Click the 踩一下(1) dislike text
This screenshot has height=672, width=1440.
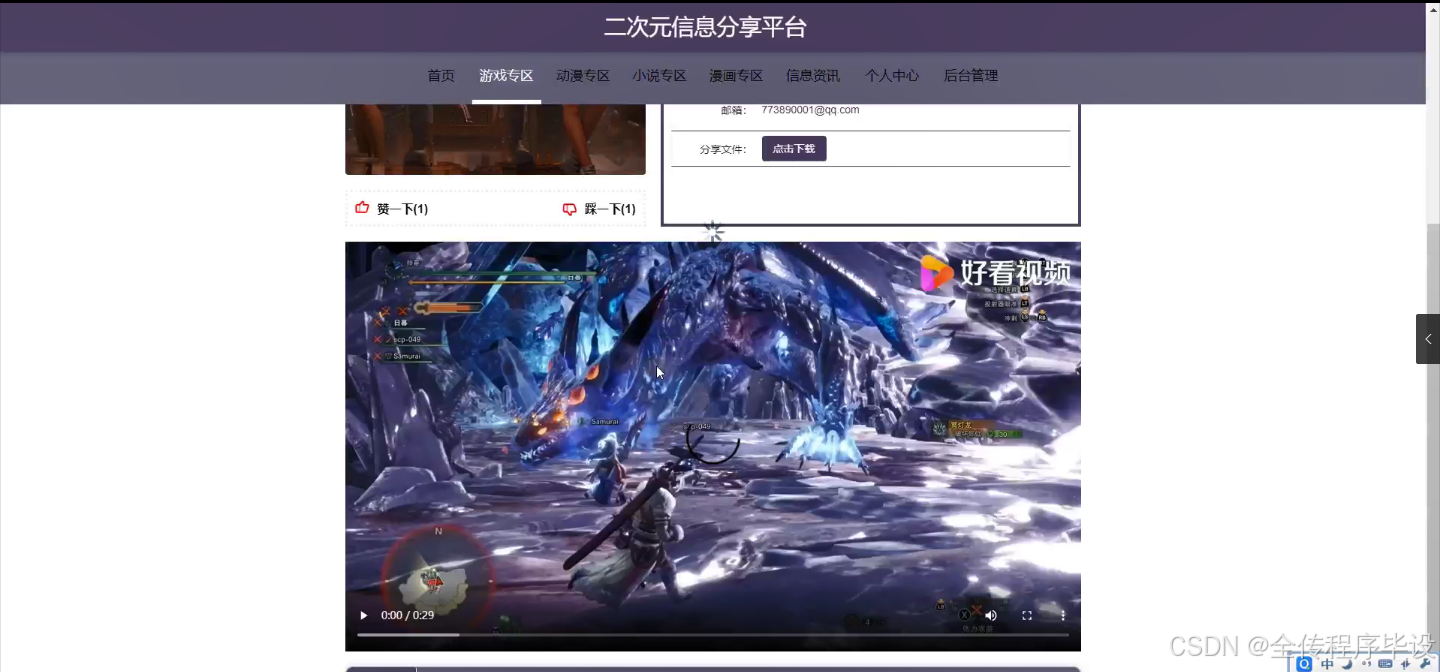click(610, 209)
